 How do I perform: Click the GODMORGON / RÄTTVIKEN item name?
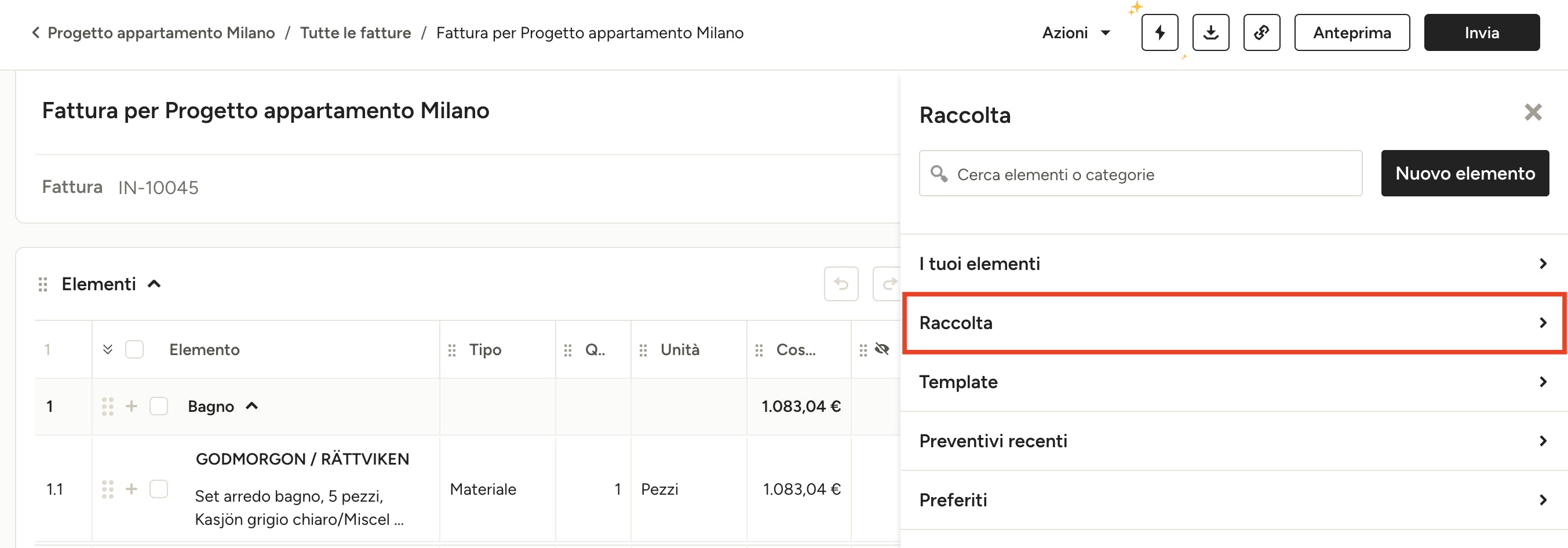click(x=302, y=459)
